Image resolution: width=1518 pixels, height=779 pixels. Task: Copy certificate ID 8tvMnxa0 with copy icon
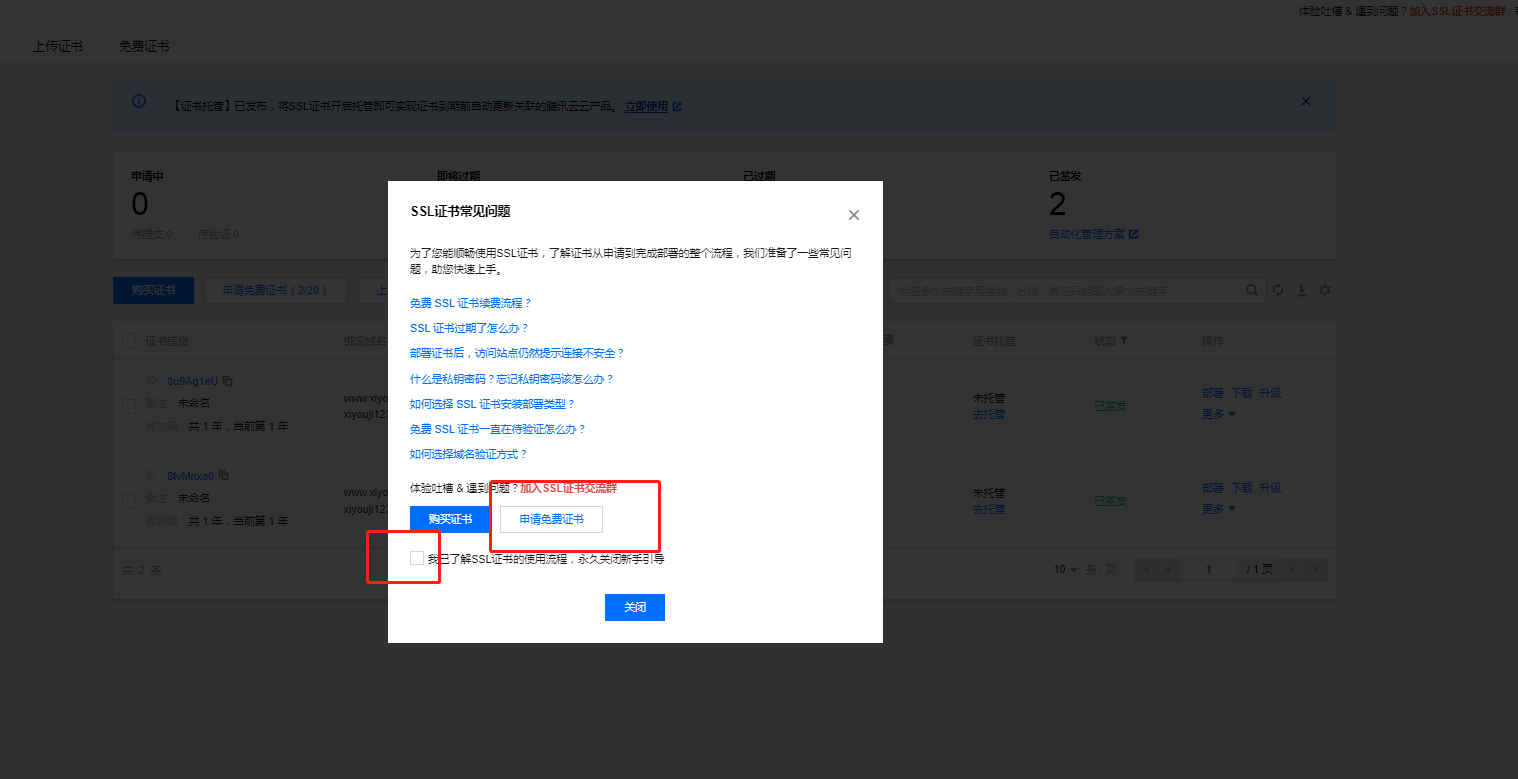pyautogui.click(x=224, y=476)
